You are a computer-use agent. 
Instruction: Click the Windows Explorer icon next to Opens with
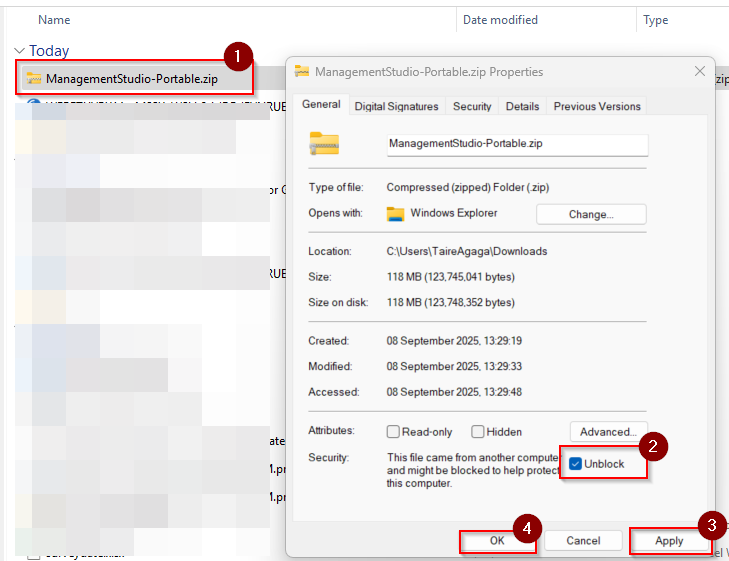click(x=395, y=214)
